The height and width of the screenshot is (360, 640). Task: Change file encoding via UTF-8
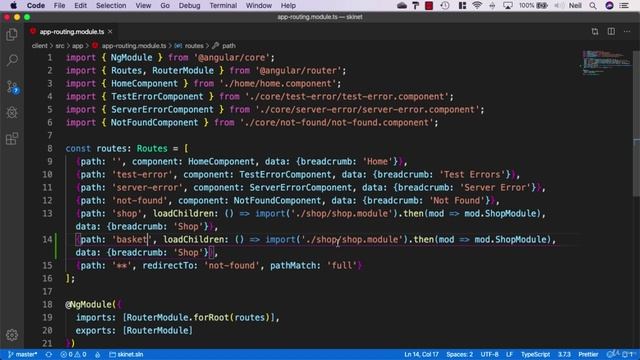tap(489, 354)
